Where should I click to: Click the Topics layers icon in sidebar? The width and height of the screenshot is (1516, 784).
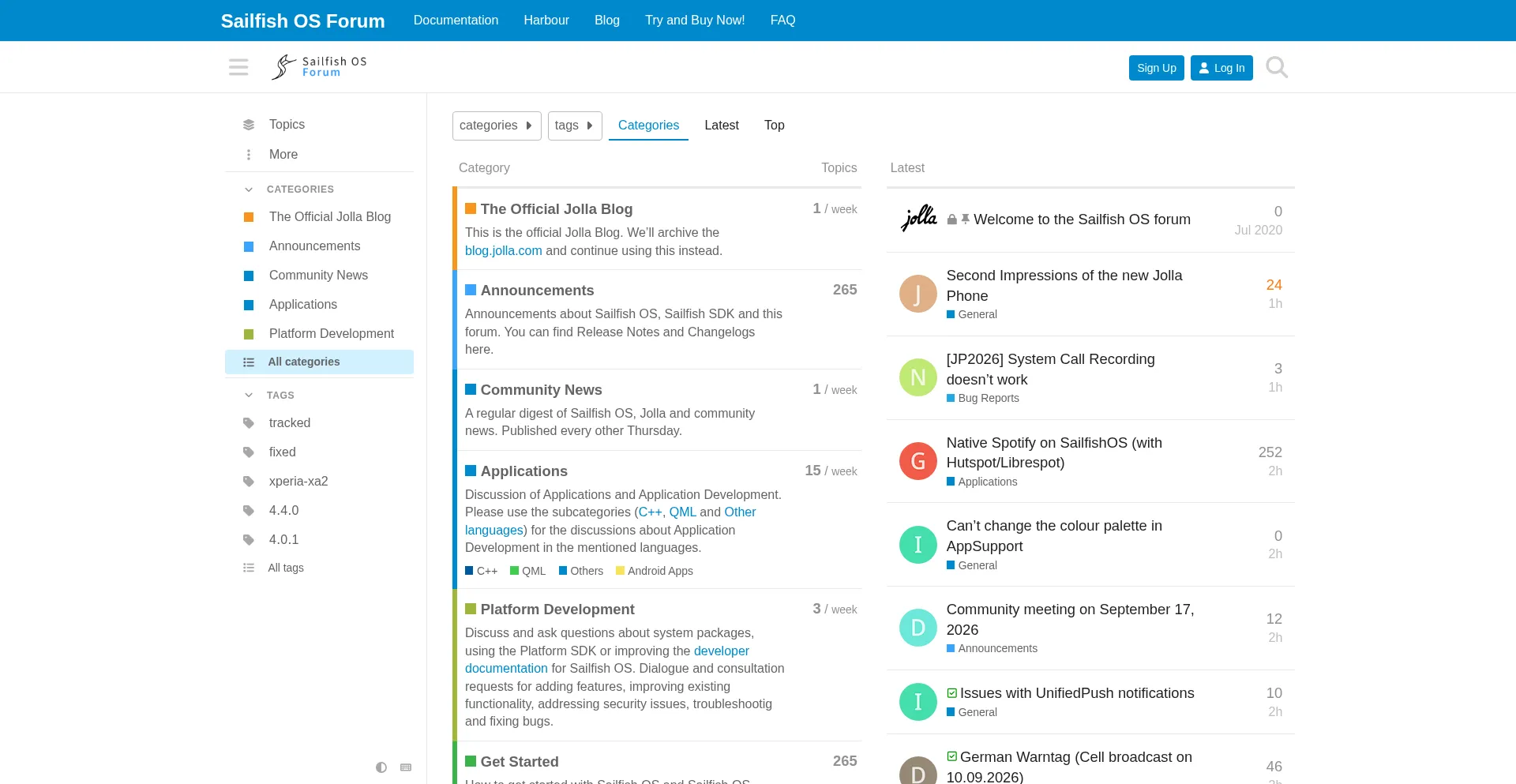click(249, 125)
